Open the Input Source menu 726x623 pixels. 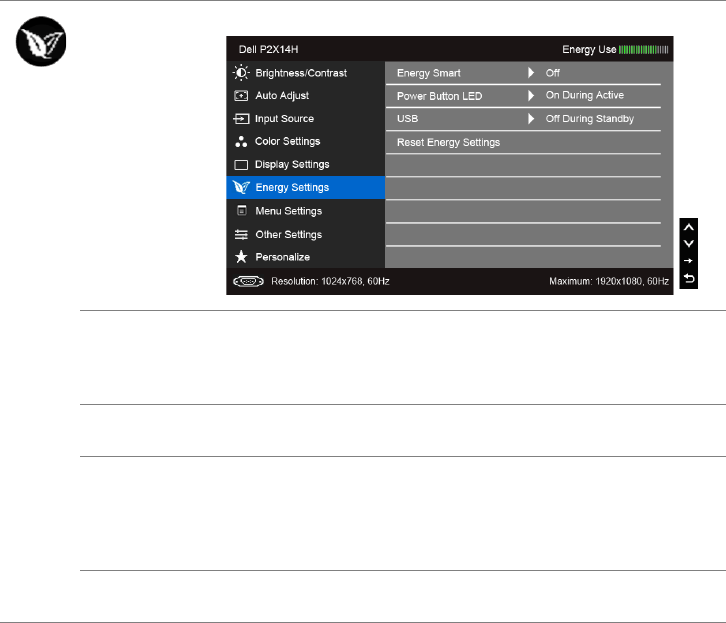tap(306, 119)
